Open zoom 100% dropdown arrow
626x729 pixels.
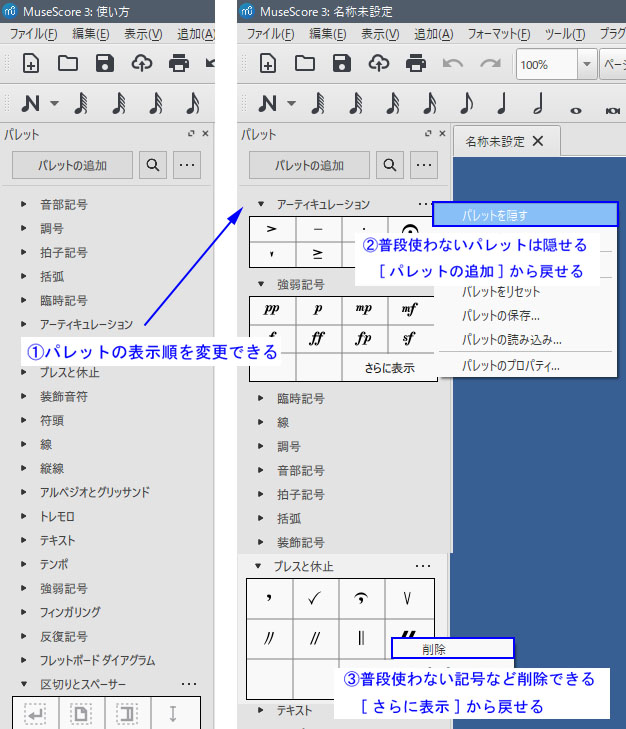coord(587,64)
